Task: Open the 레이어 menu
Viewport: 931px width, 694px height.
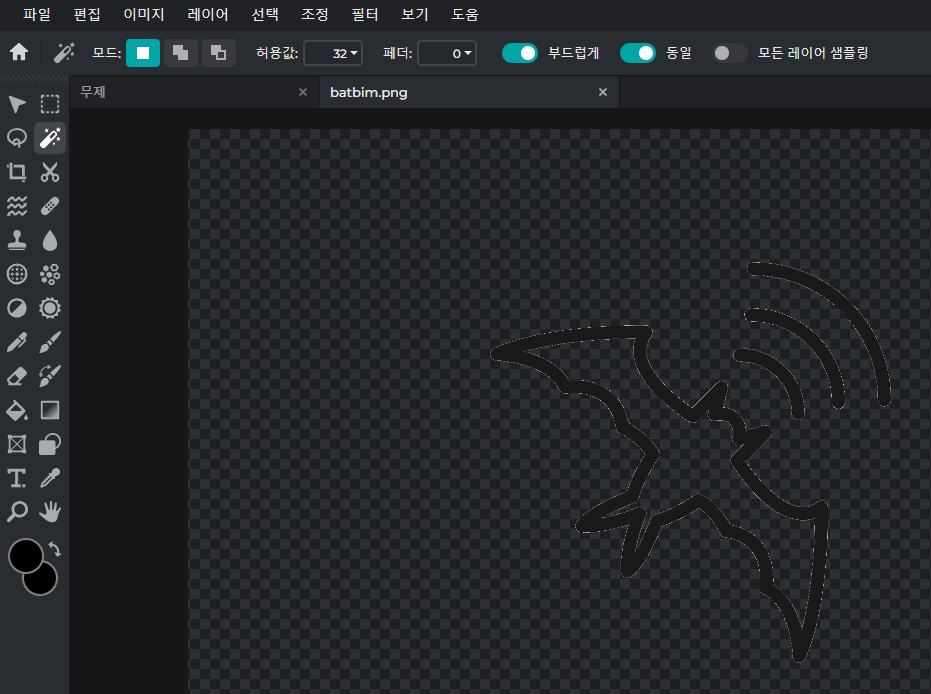Action: coord(208,14)
